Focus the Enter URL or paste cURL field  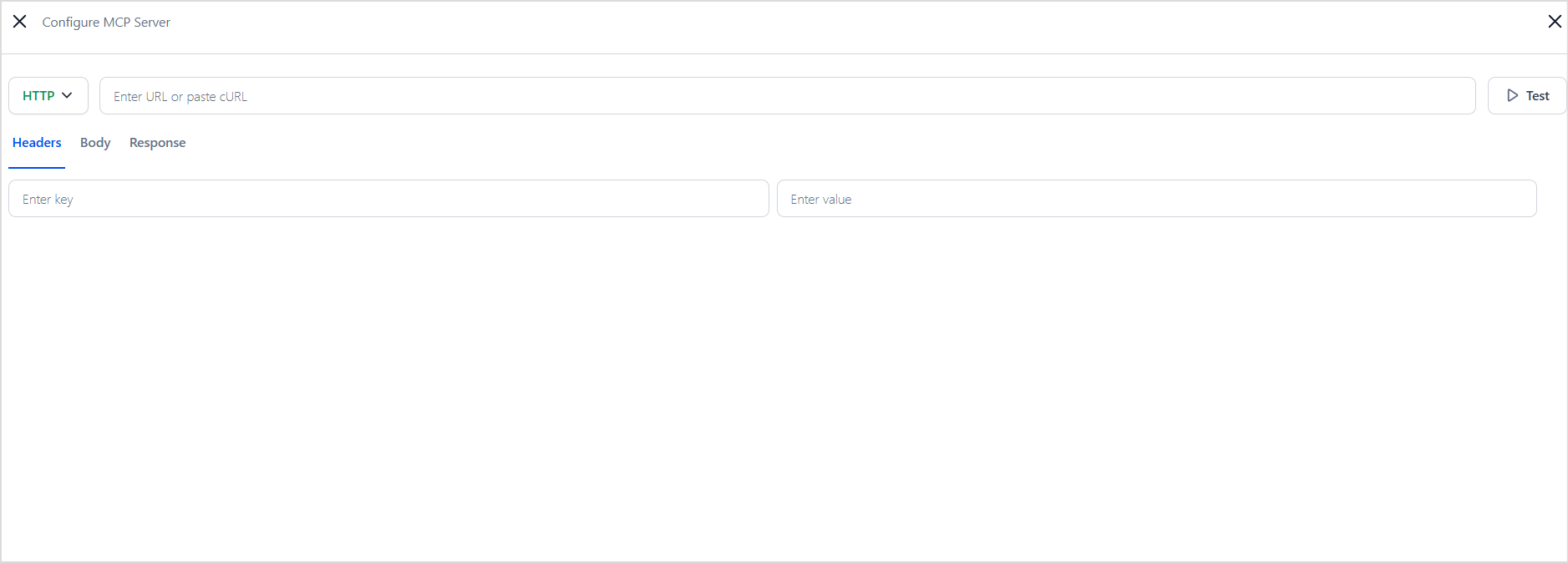point(787,96)
